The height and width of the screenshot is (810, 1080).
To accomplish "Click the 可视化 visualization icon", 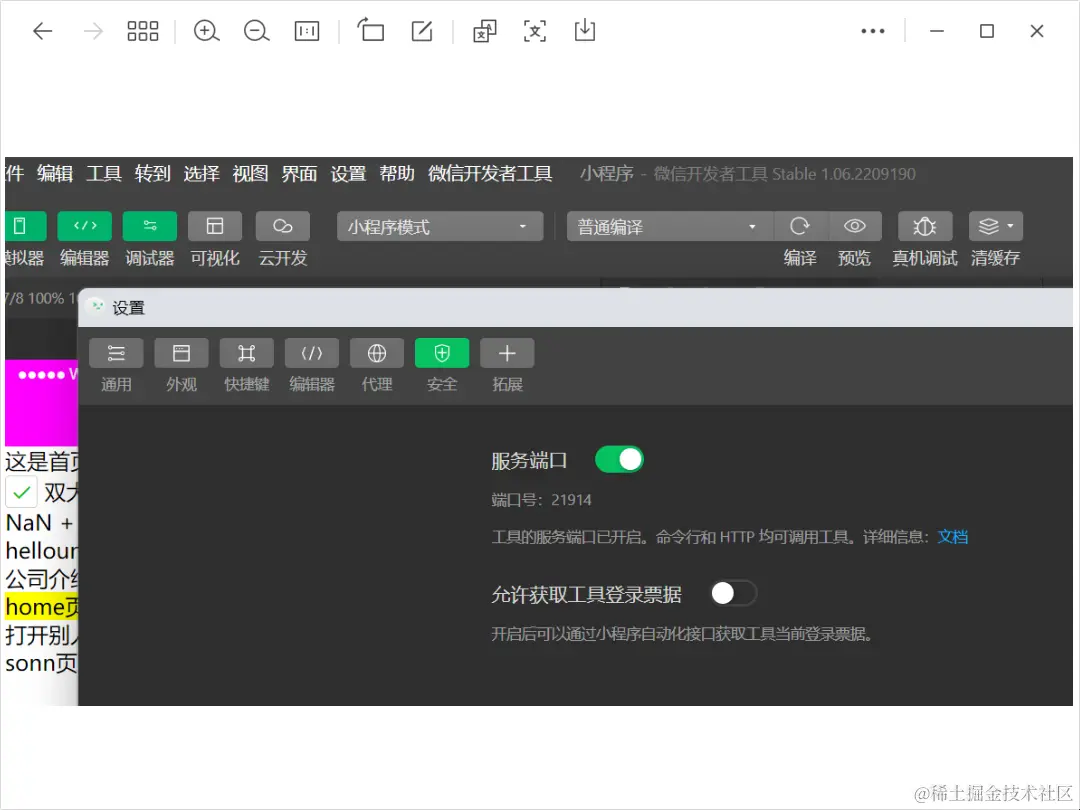I will [214, 226].
